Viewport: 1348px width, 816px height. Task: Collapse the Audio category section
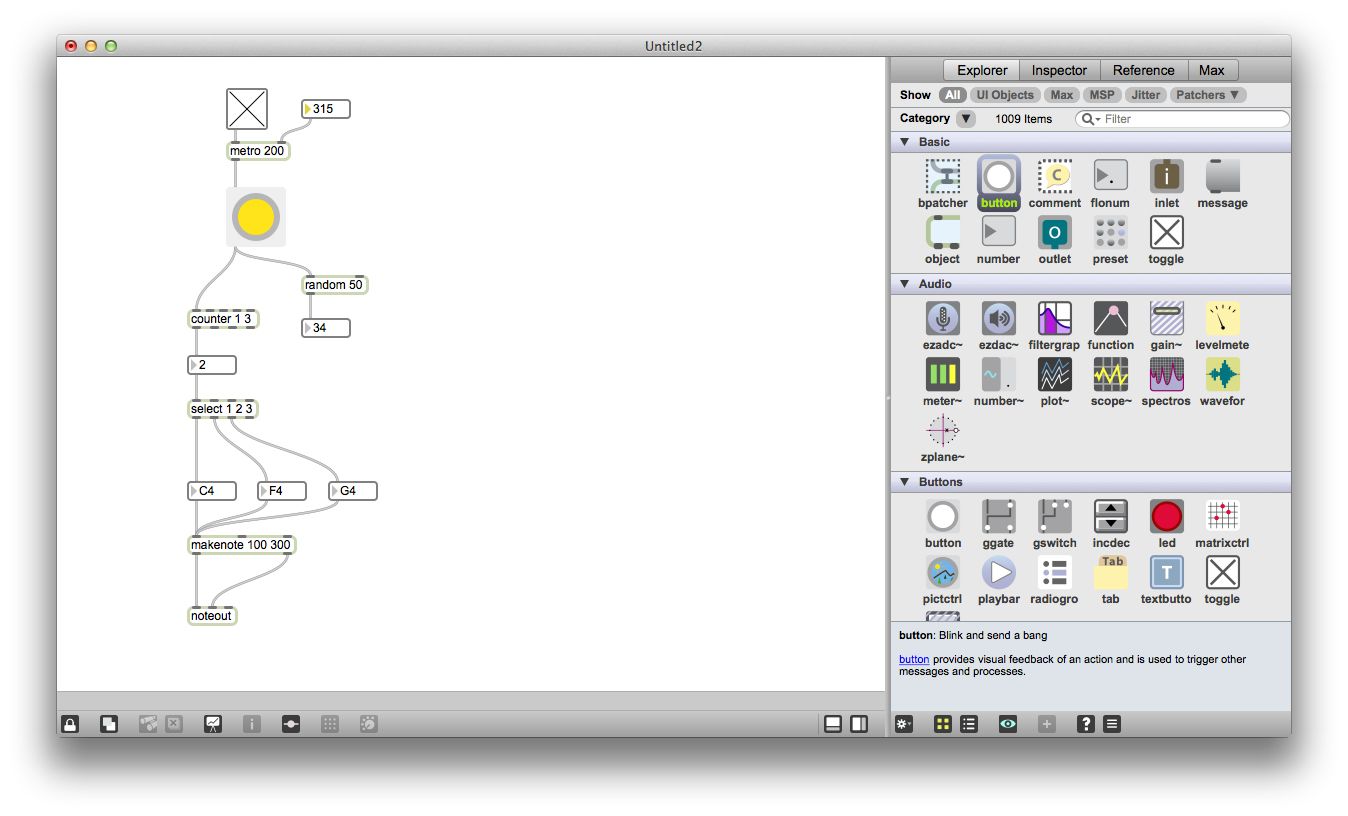point(906,283)
